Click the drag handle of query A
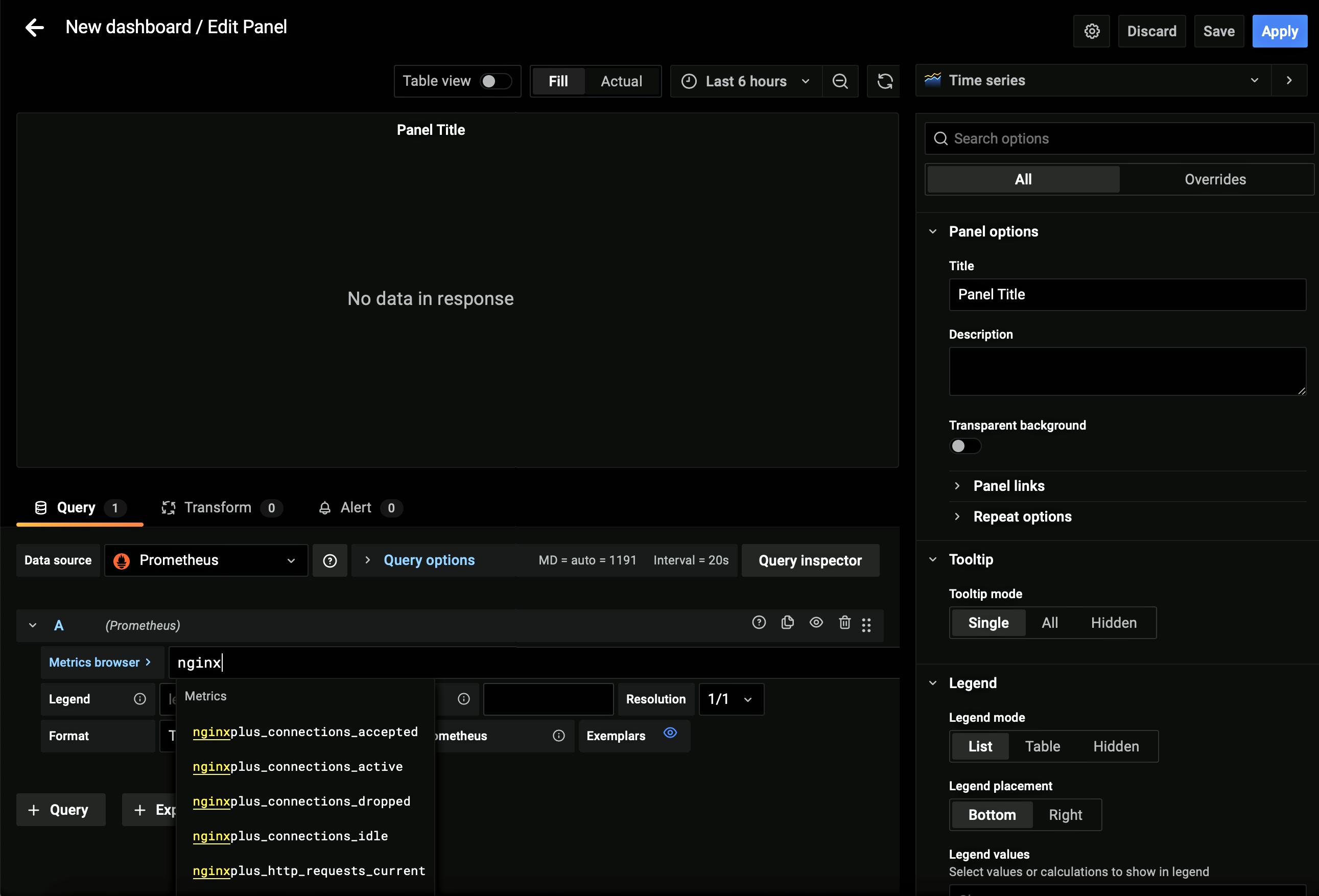This screenshot has width=1319, height=896. click(x=866, y=625)
